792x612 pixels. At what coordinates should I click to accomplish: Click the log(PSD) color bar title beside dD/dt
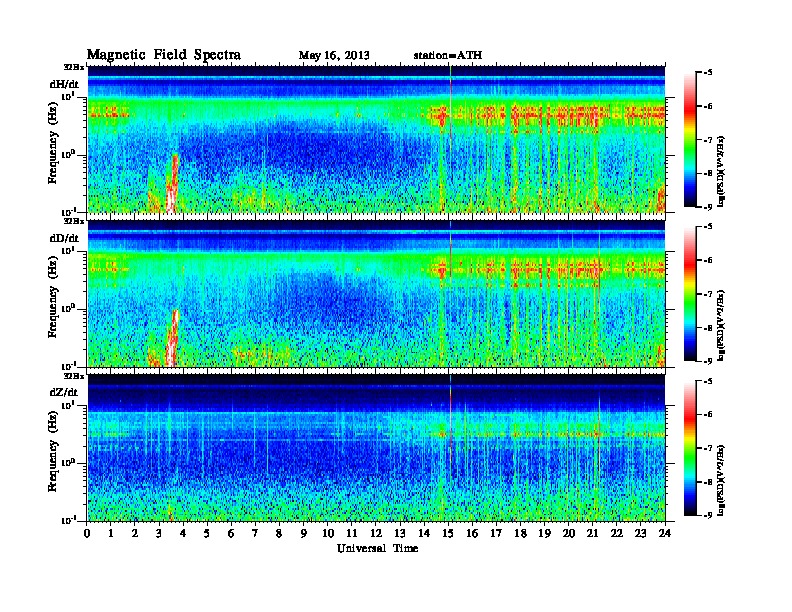pos(721,325)
